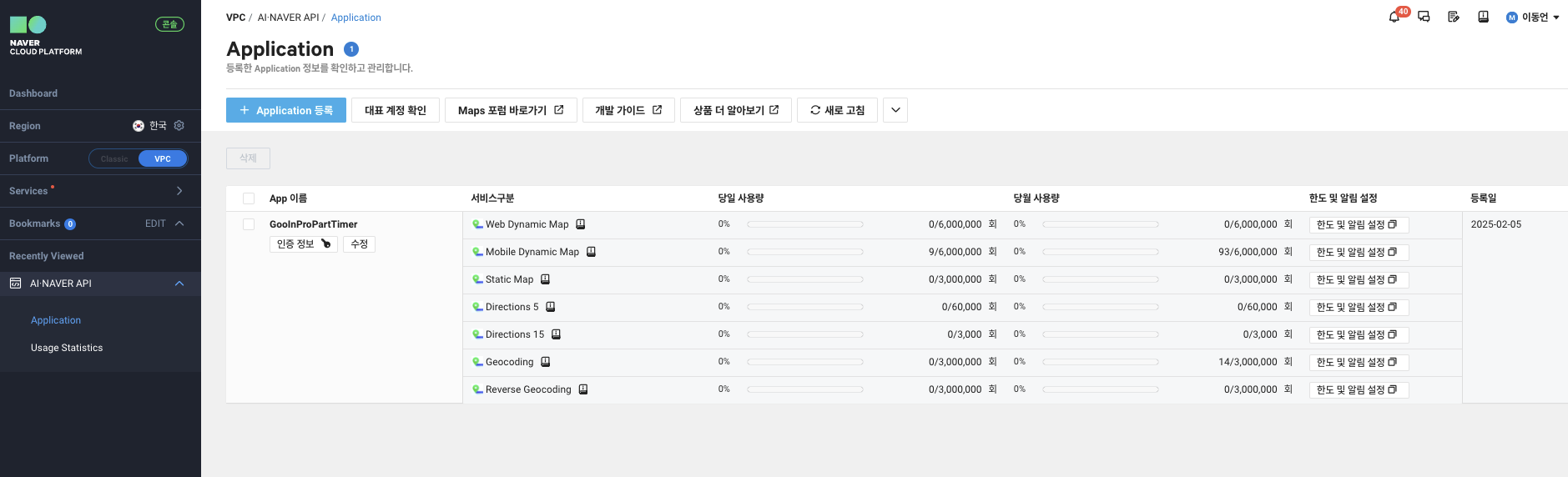1568x477 pixels.
Task: Click the AI·NAVER API sidebar icon
Action: pos(15,284)
